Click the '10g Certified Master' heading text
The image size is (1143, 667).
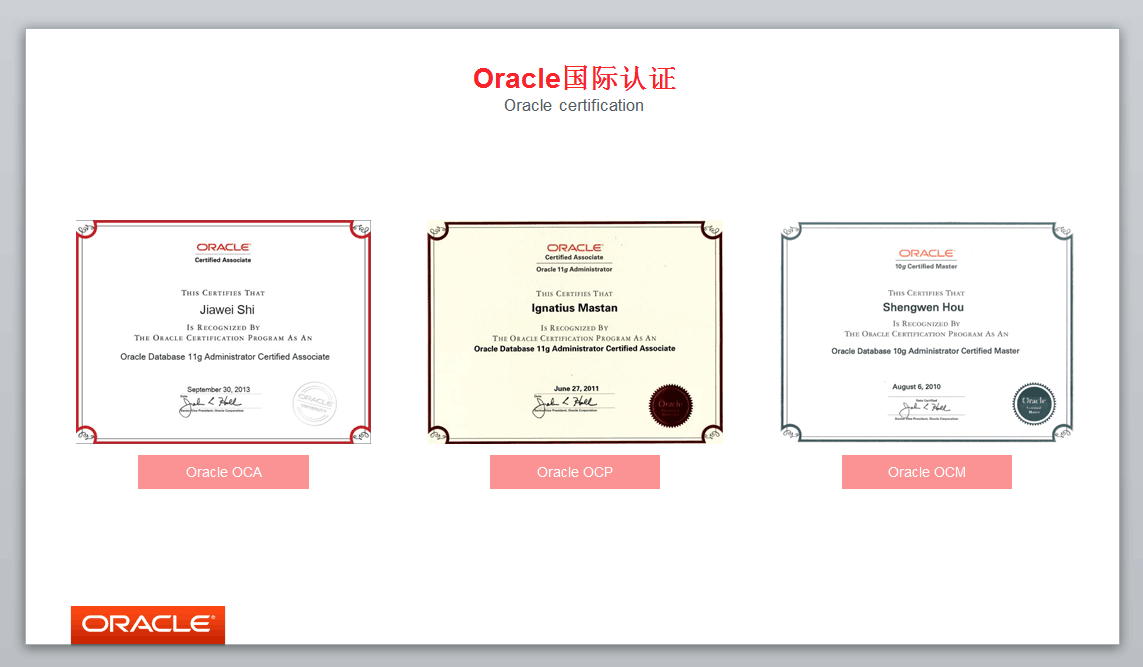[x=926, y=266]
